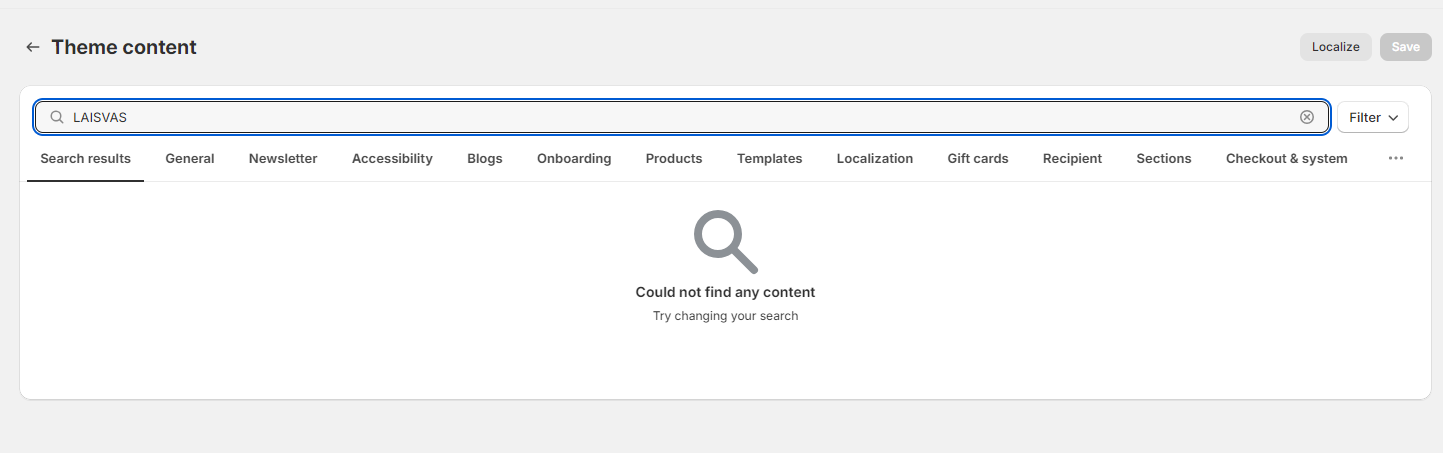Open the Products tab

[x=674, y=158]
